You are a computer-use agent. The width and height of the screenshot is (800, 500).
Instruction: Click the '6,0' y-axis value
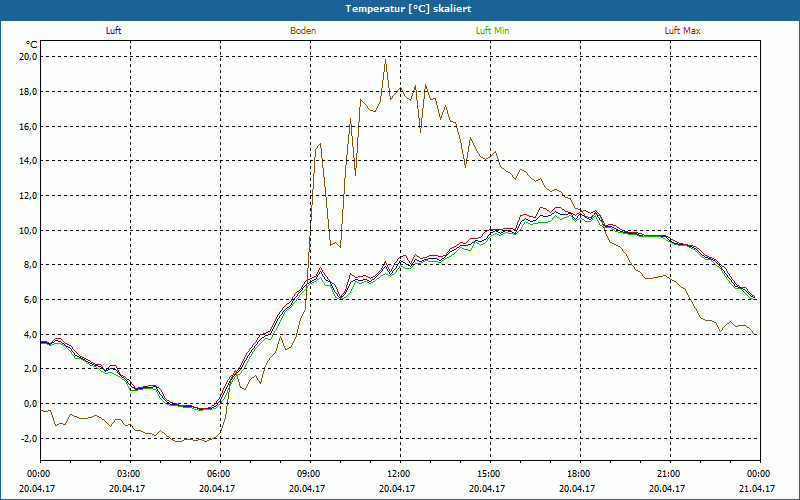tap(30, 299)
